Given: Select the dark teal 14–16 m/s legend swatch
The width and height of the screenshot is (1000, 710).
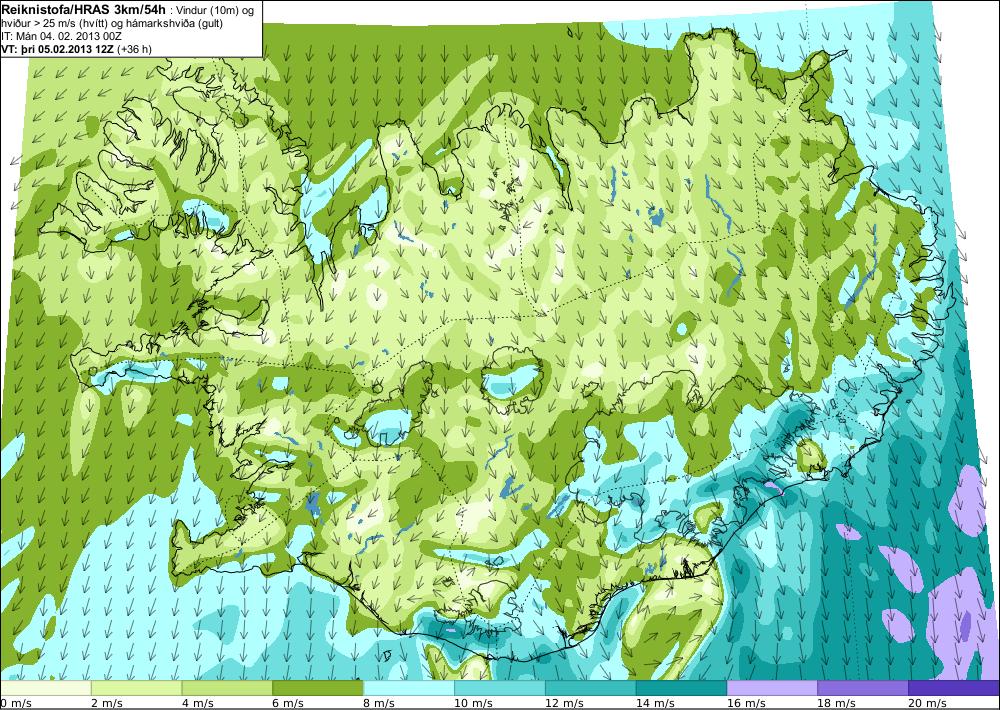Looking at the screenshot, I should click(x=681, y=688).
